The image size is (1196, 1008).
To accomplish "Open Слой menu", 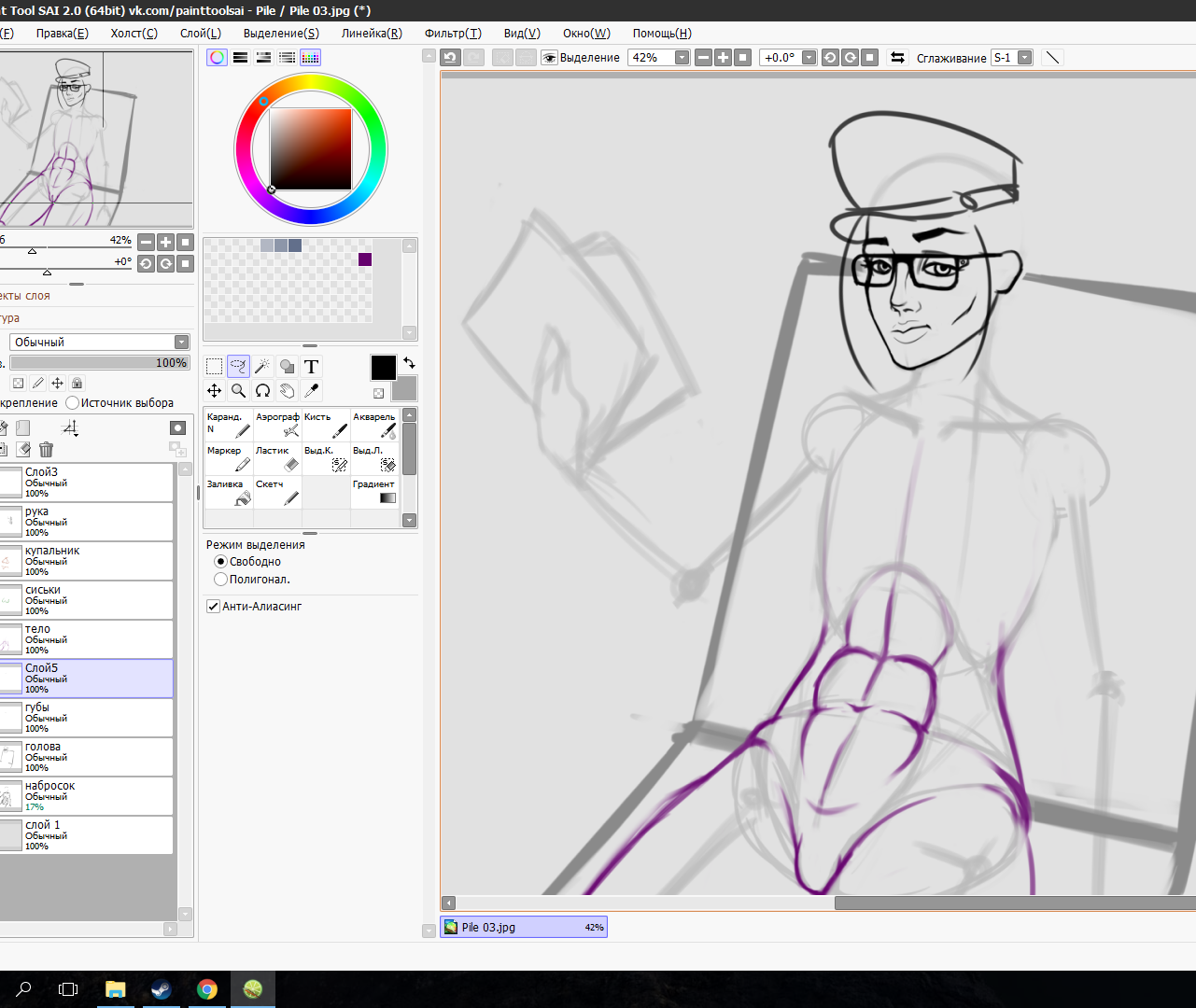I will coord(201,33).
